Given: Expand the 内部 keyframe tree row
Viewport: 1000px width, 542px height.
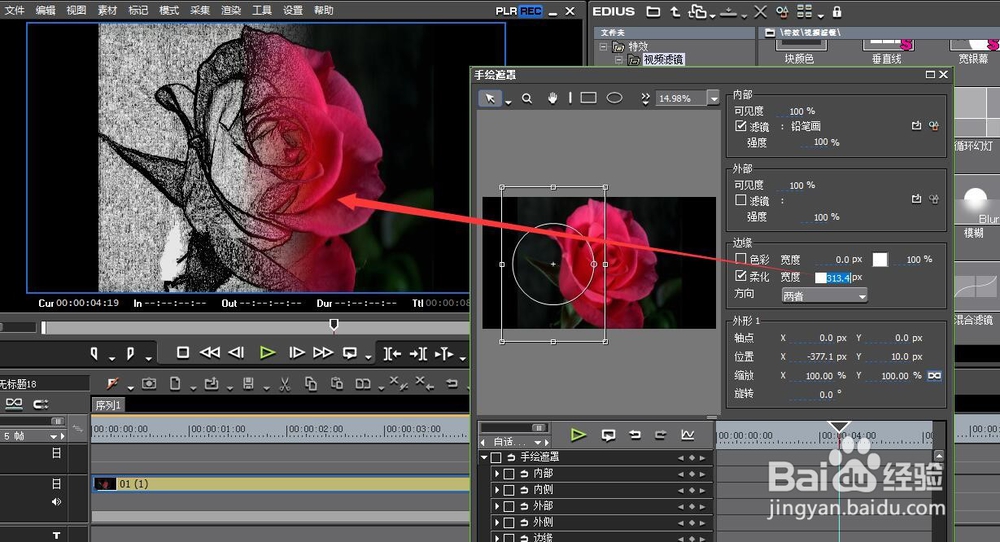Looking at the screenshot, I should tap(497, 474).
